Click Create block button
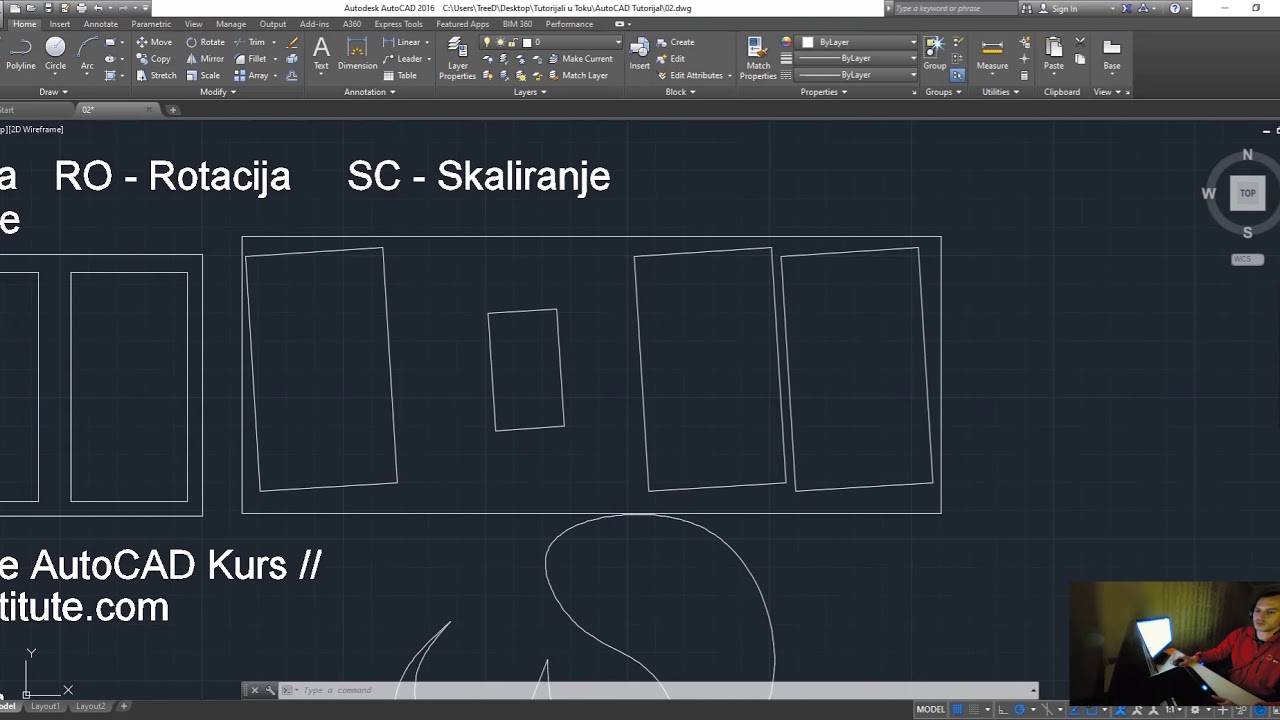 [675, 42]
